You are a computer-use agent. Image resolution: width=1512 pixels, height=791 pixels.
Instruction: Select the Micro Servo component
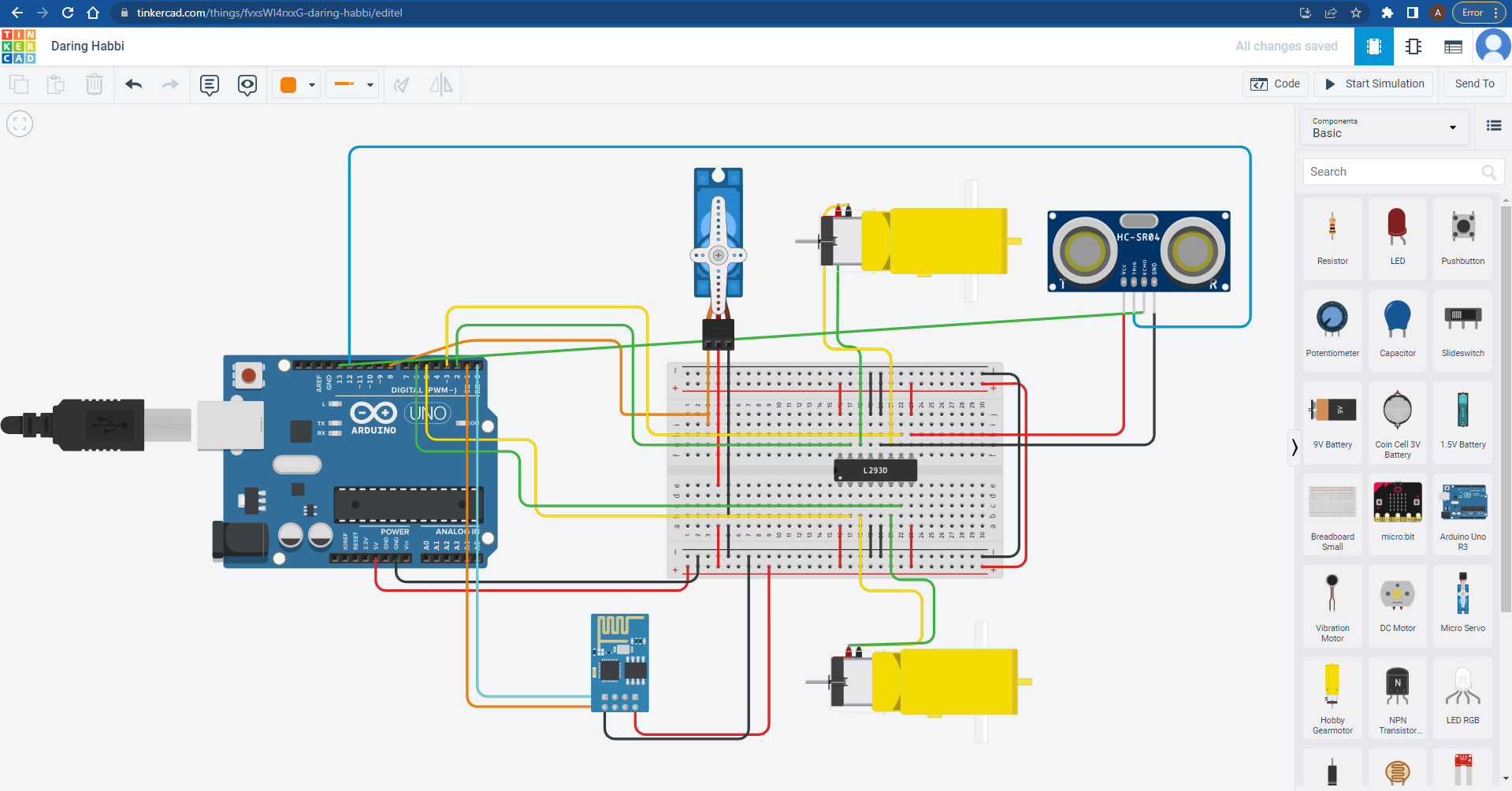tap(1463, 607)
